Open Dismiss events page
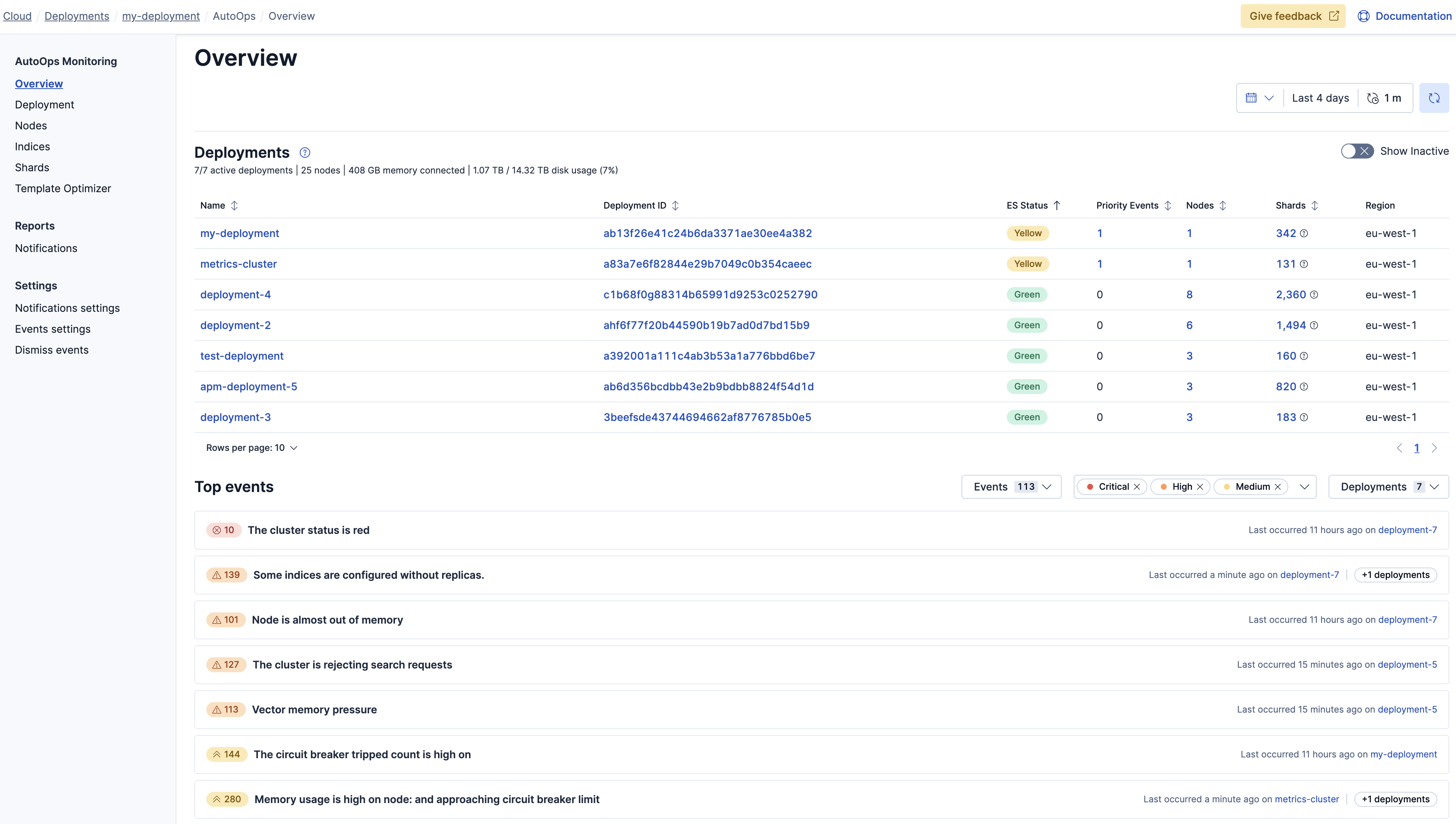This screenshot has width=1456, height=824. (52, 350)
